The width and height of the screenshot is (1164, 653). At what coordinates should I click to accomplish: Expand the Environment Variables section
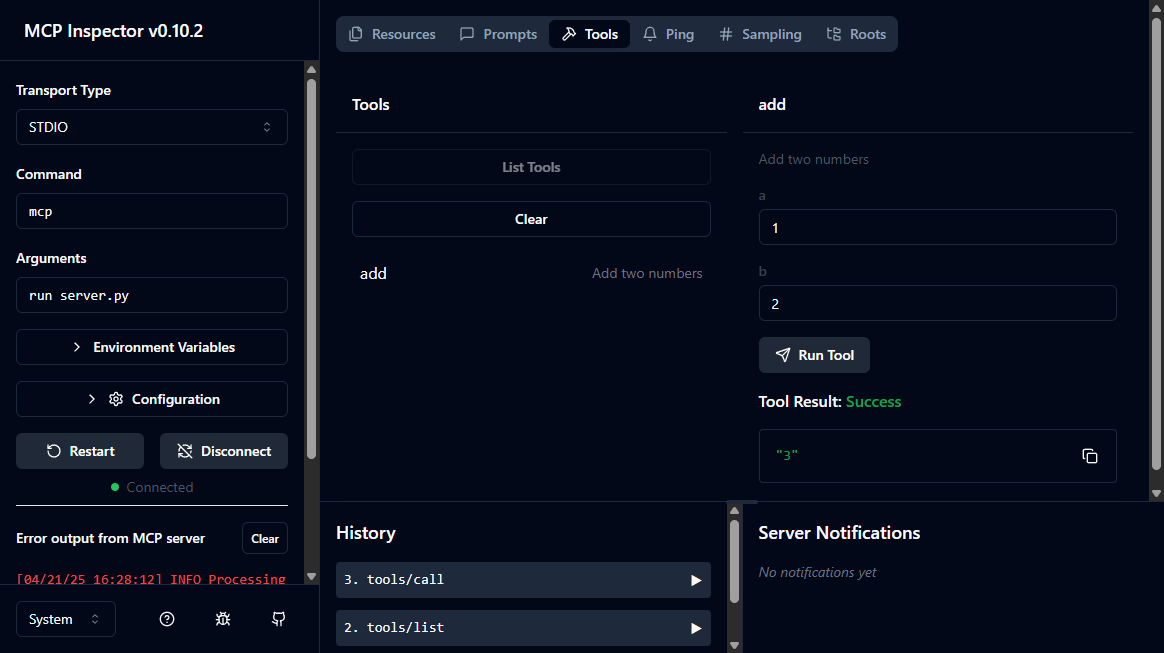pos(151,347)
